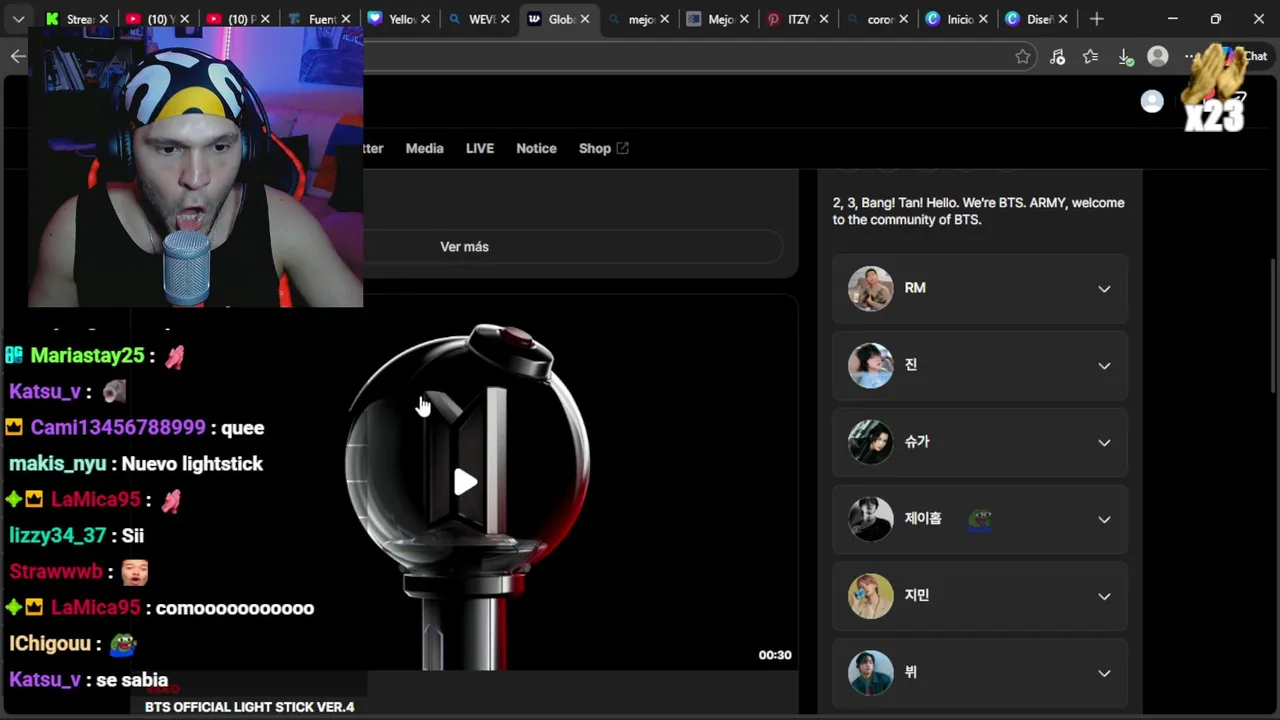Expand the 지민 member row
The width and height of the screenshot is (1280, 720).
(980, 596)
